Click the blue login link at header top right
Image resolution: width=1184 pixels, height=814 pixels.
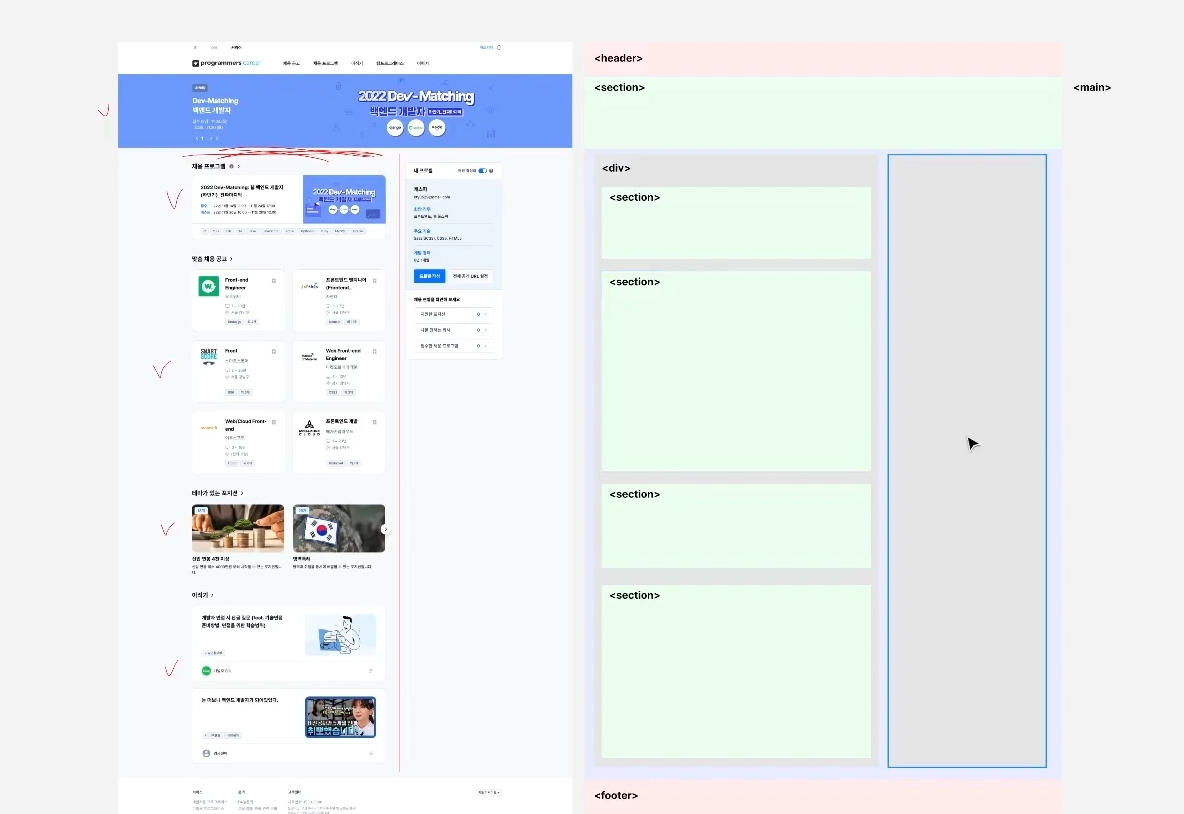pyautogui.click(x=486, y=48)
